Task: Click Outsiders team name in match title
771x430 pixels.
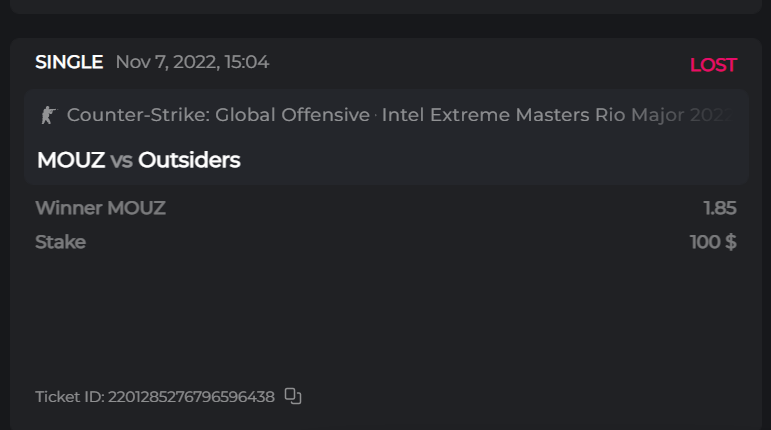Action: (x=189, y=160)
